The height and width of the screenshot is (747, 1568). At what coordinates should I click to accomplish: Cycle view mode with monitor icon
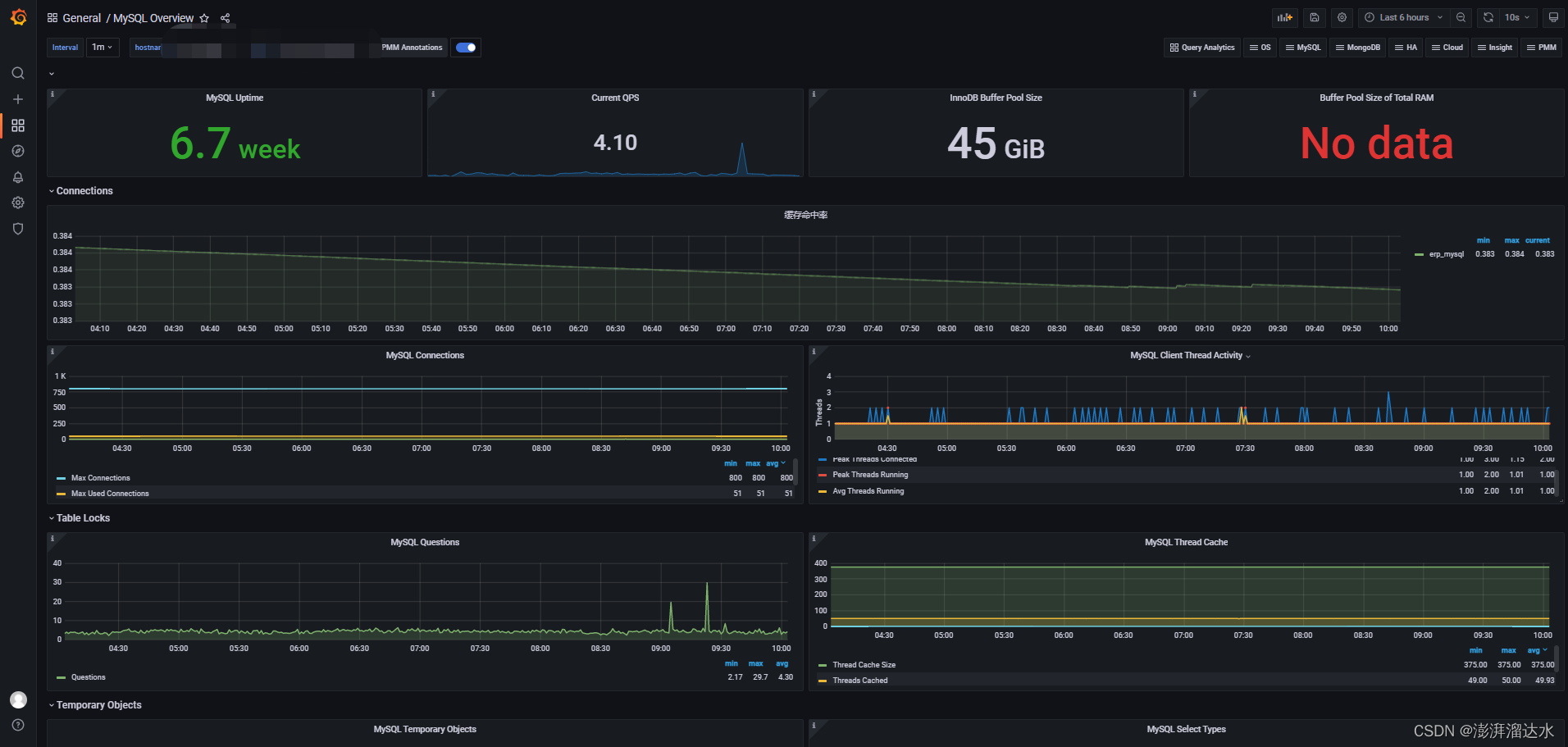[1553, 17]
